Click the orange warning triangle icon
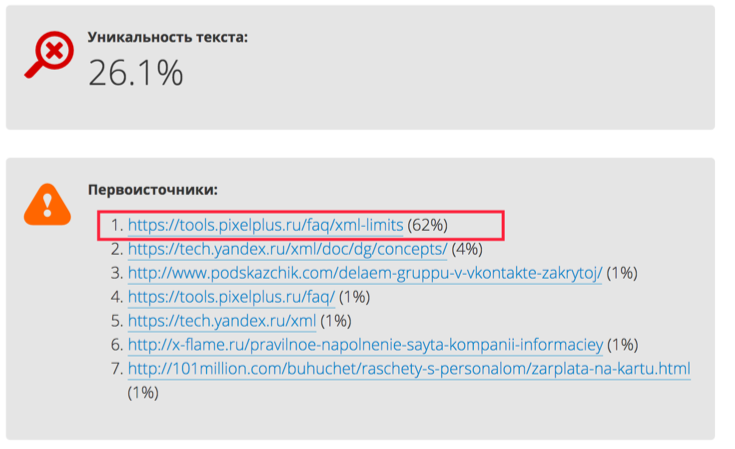The height and width of the screenshot is (449, 735). (47, 205)
